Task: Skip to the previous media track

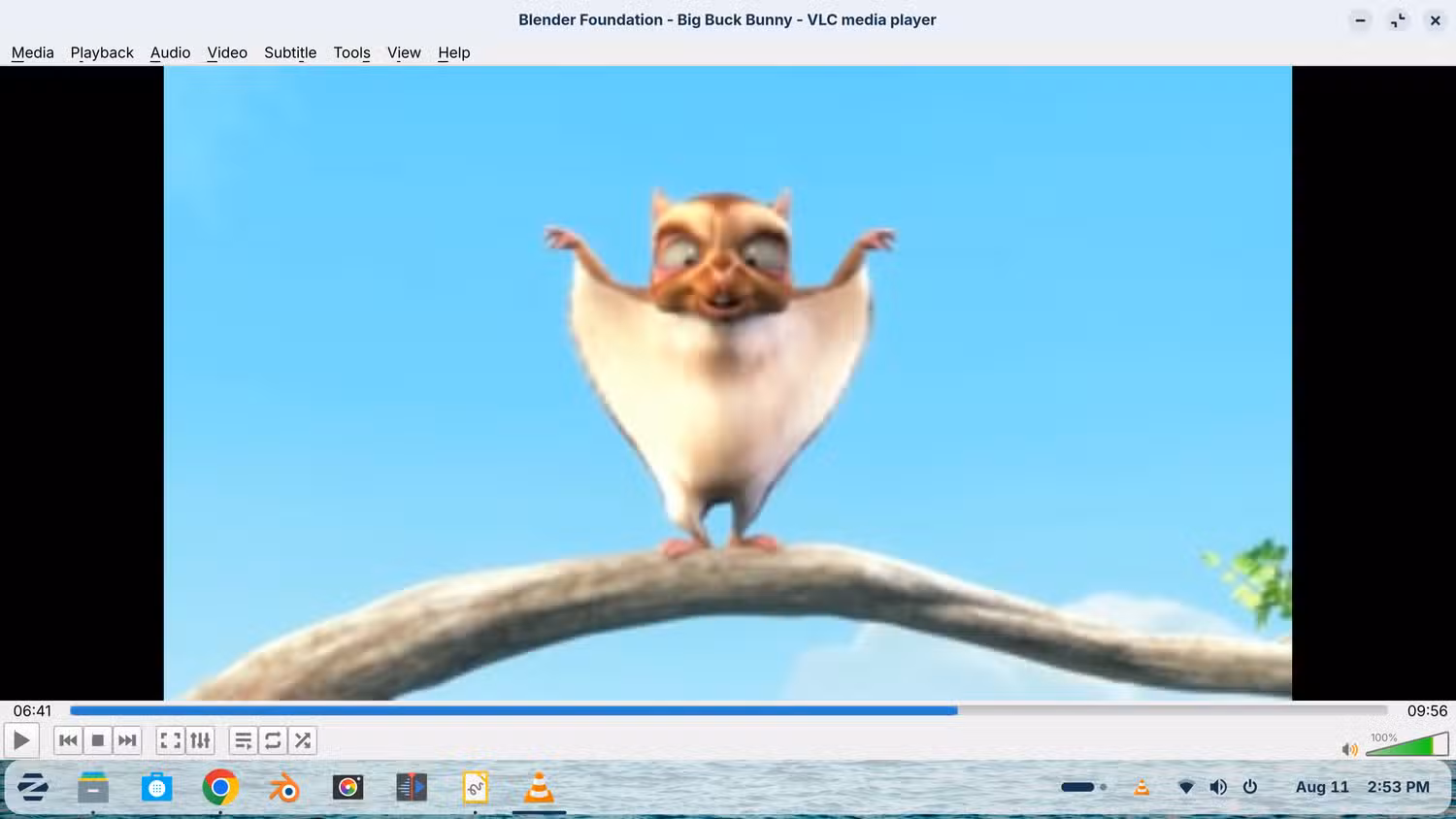Action: [x=68, y=741]
